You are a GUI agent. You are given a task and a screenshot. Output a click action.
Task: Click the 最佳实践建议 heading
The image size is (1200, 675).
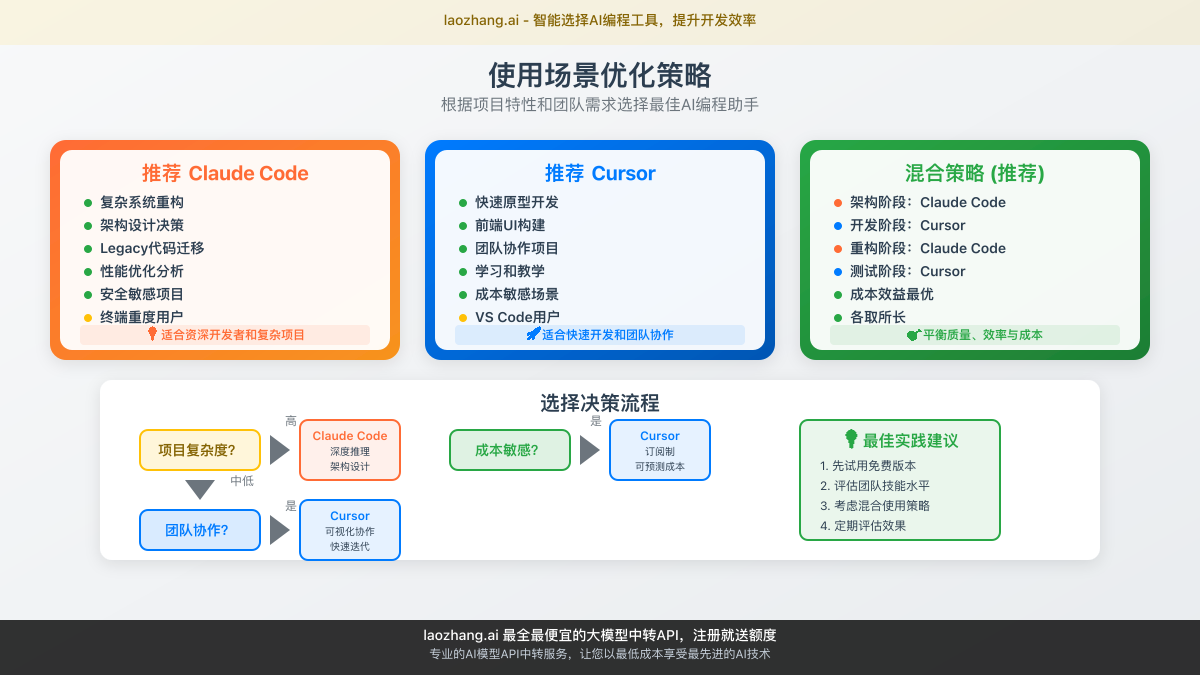[x=911, y=440]
